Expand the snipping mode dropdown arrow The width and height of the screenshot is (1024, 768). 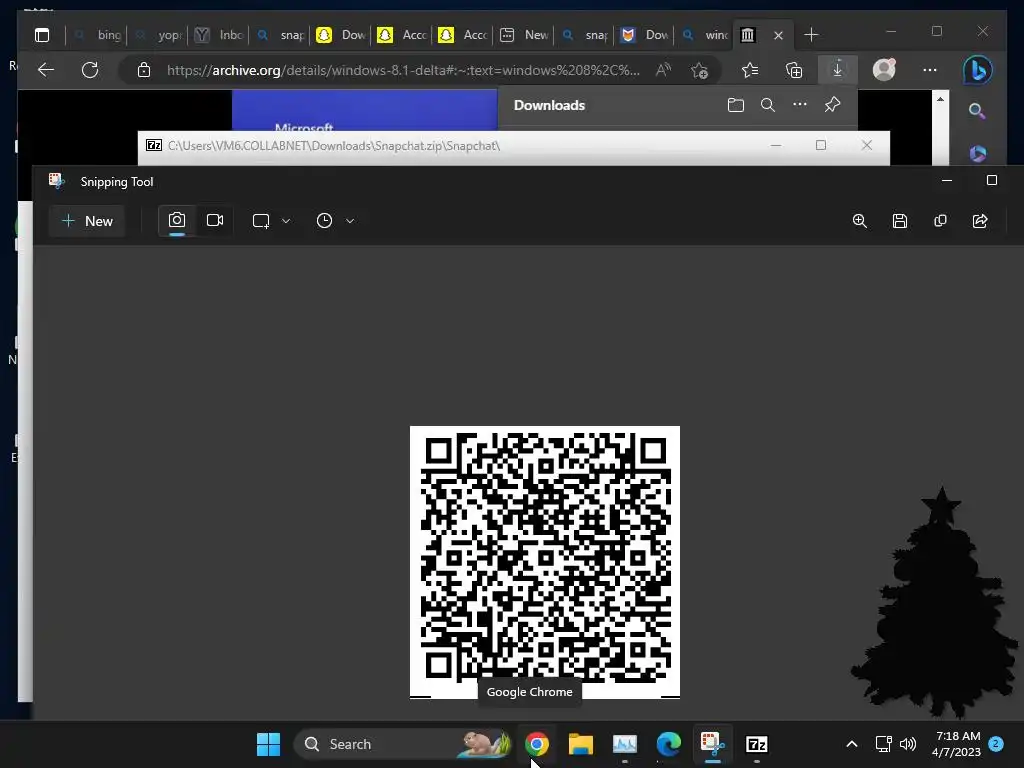(286, 221)
